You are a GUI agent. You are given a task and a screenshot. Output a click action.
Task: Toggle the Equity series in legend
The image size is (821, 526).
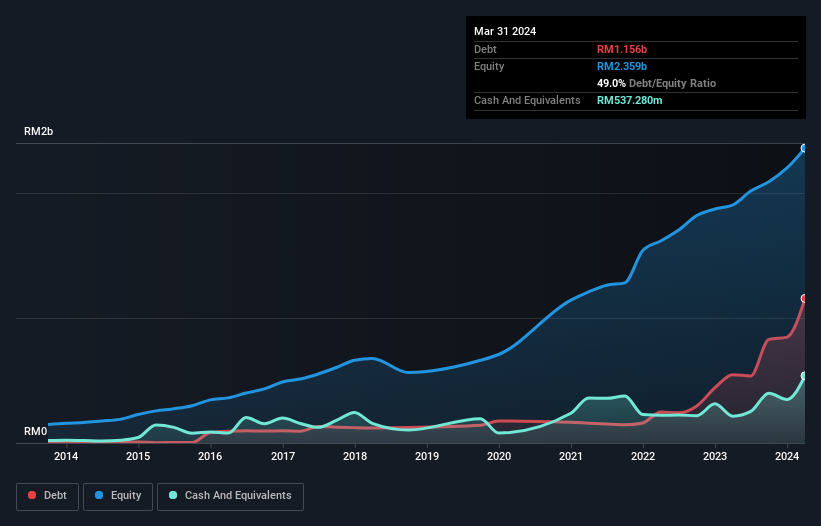(x=118, y=496)
